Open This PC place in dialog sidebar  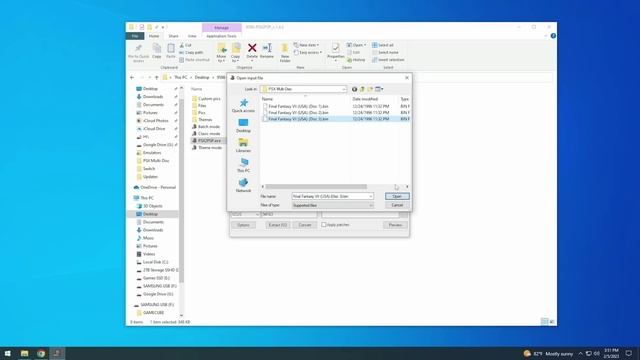243,165
